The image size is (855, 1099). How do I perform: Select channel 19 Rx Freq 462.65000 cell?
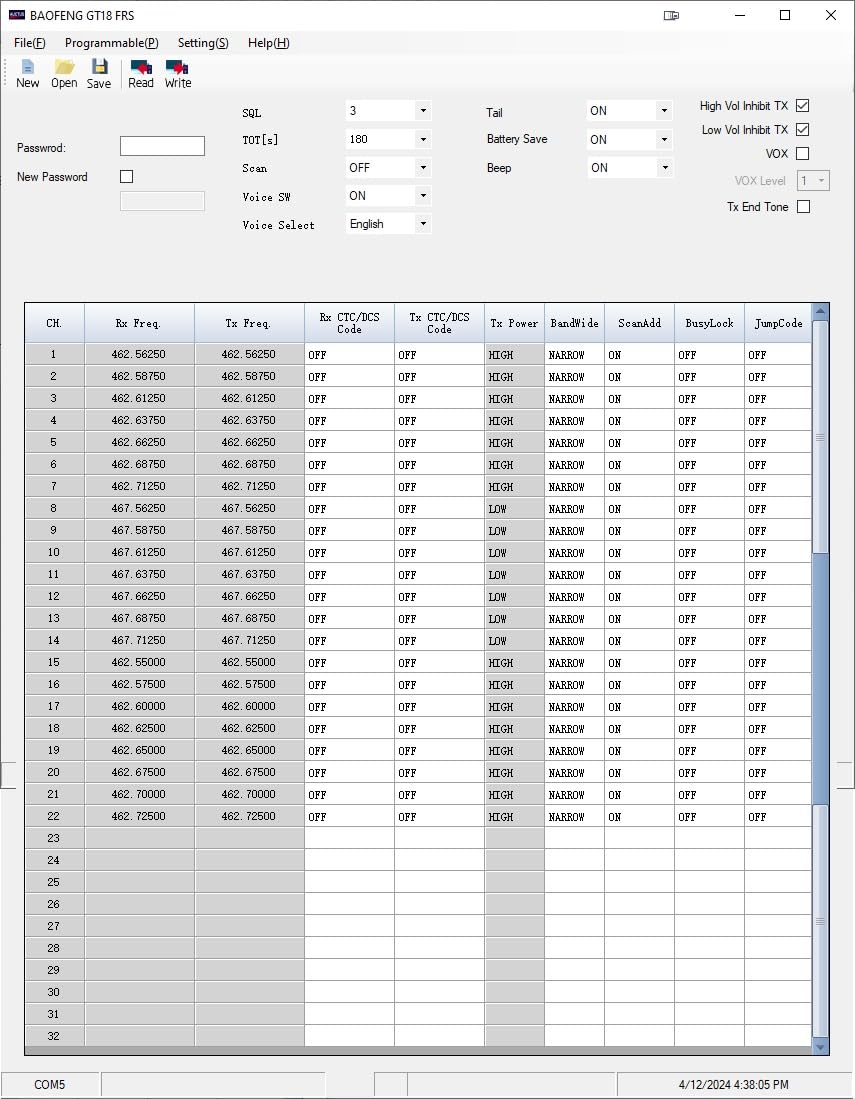(139, 751)
